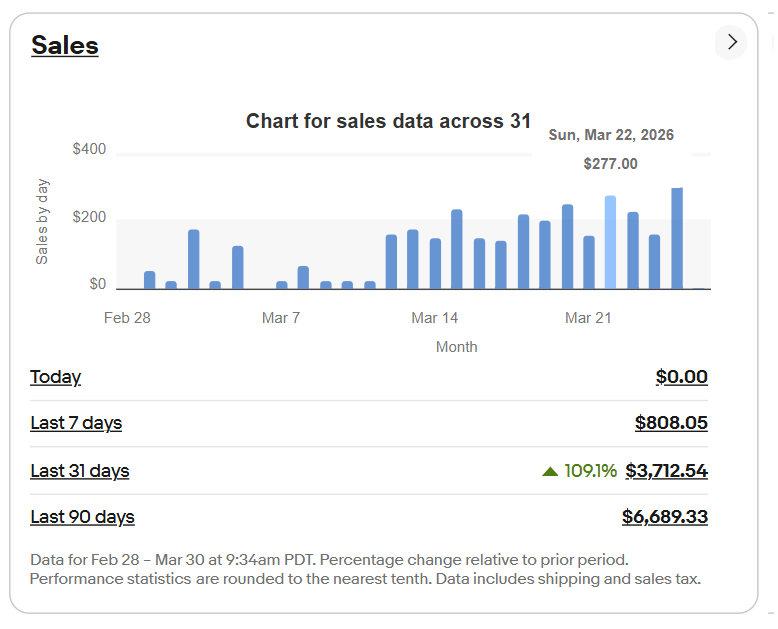Select the Last 90 days link
The width and height of the screenshot is (778, 629).
tap(82, 517)
